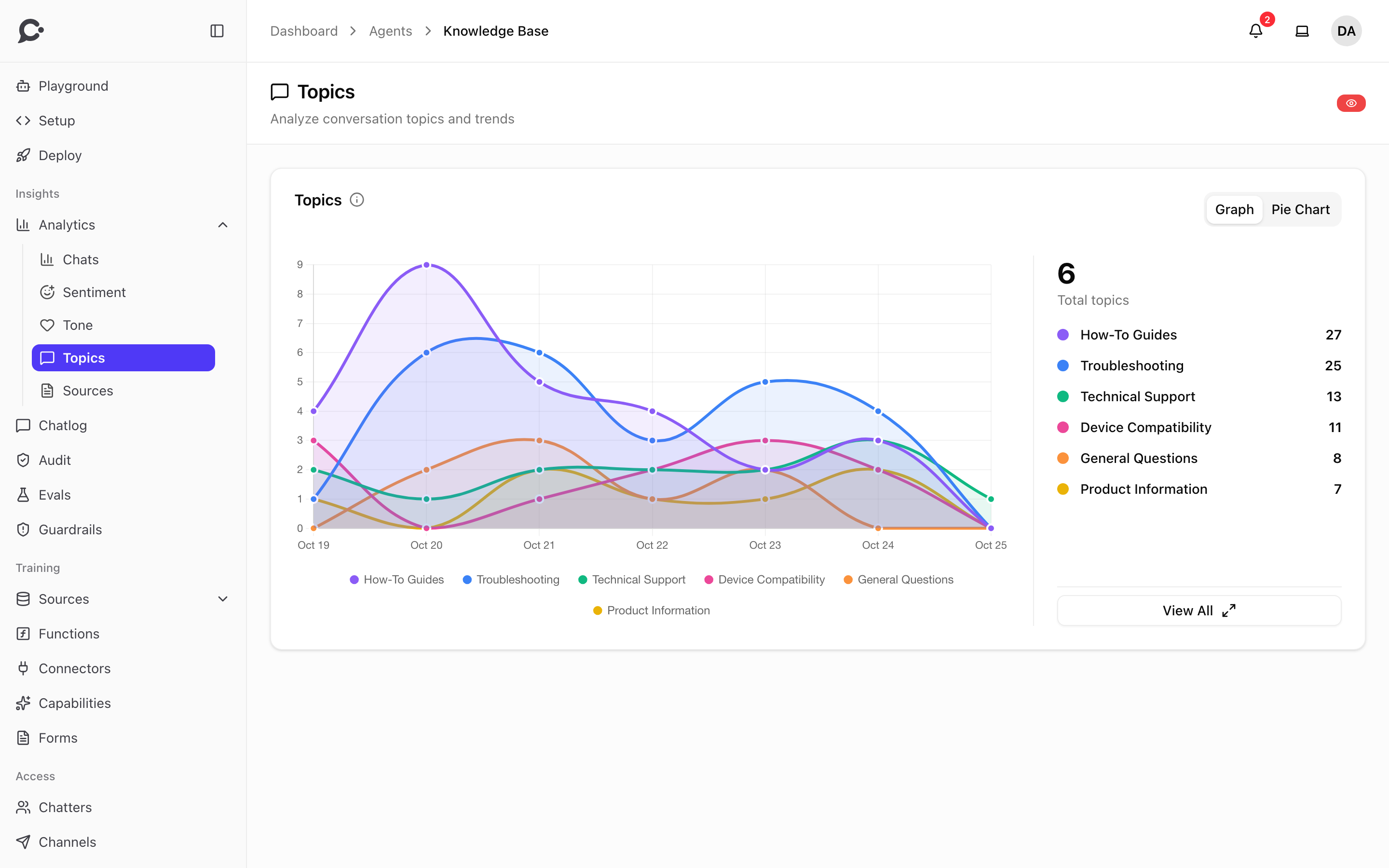This screenshot has height=868, width=1389.
Task: Open Chats analytics page
Action: (123, 259)
